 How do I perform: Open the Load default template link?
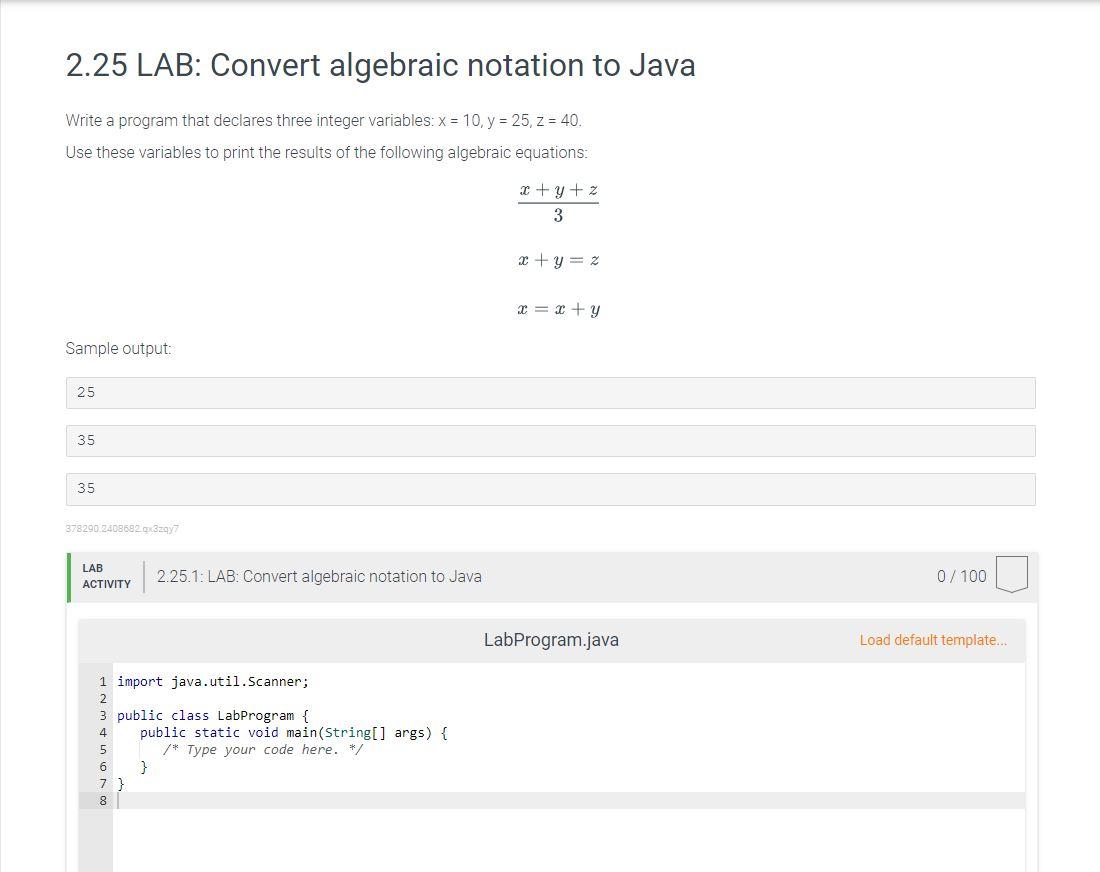(x=933, y=640)
